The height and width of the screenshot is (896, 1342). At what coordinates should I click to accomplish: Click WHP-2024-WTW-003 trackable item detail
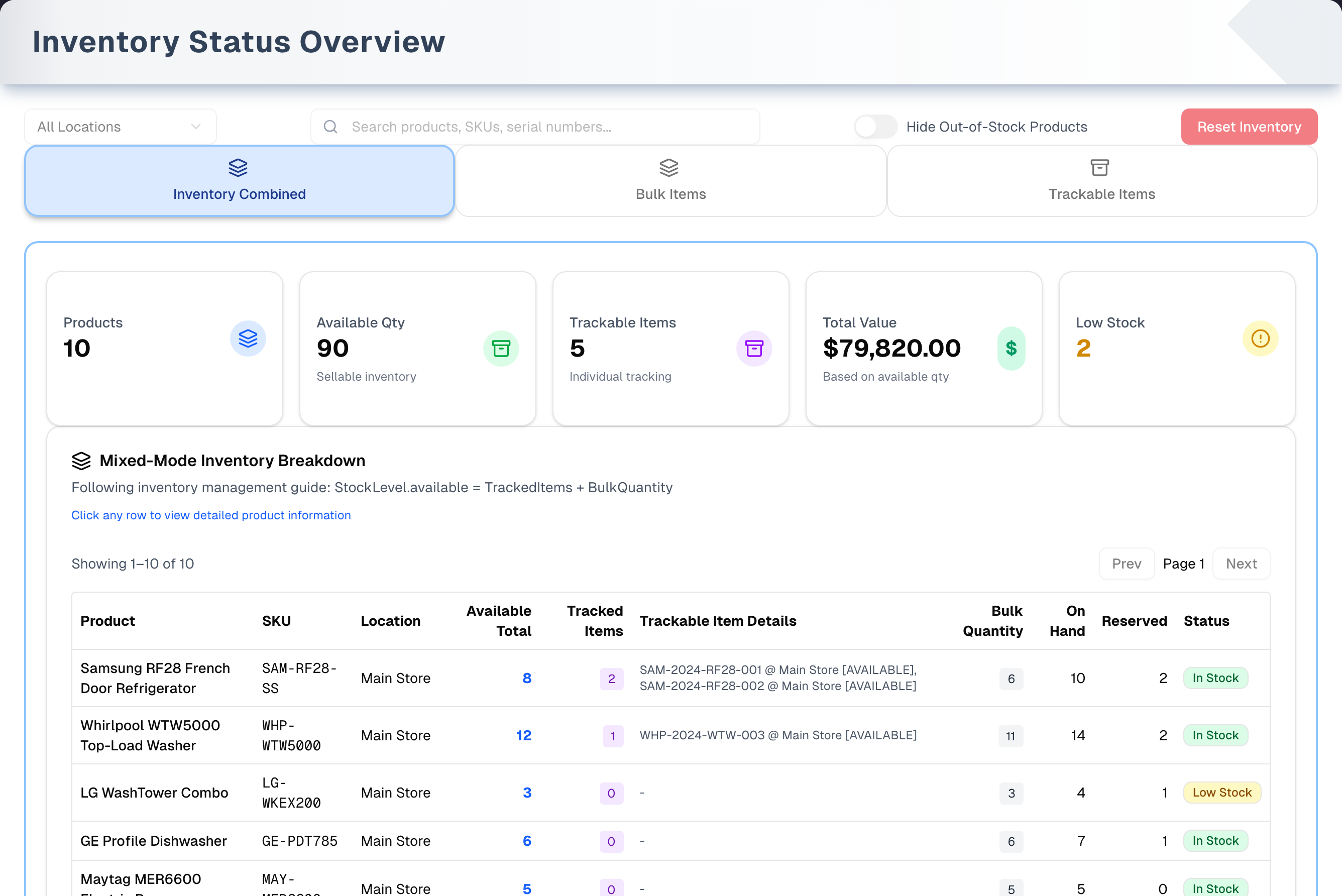[x=778, y=735]
